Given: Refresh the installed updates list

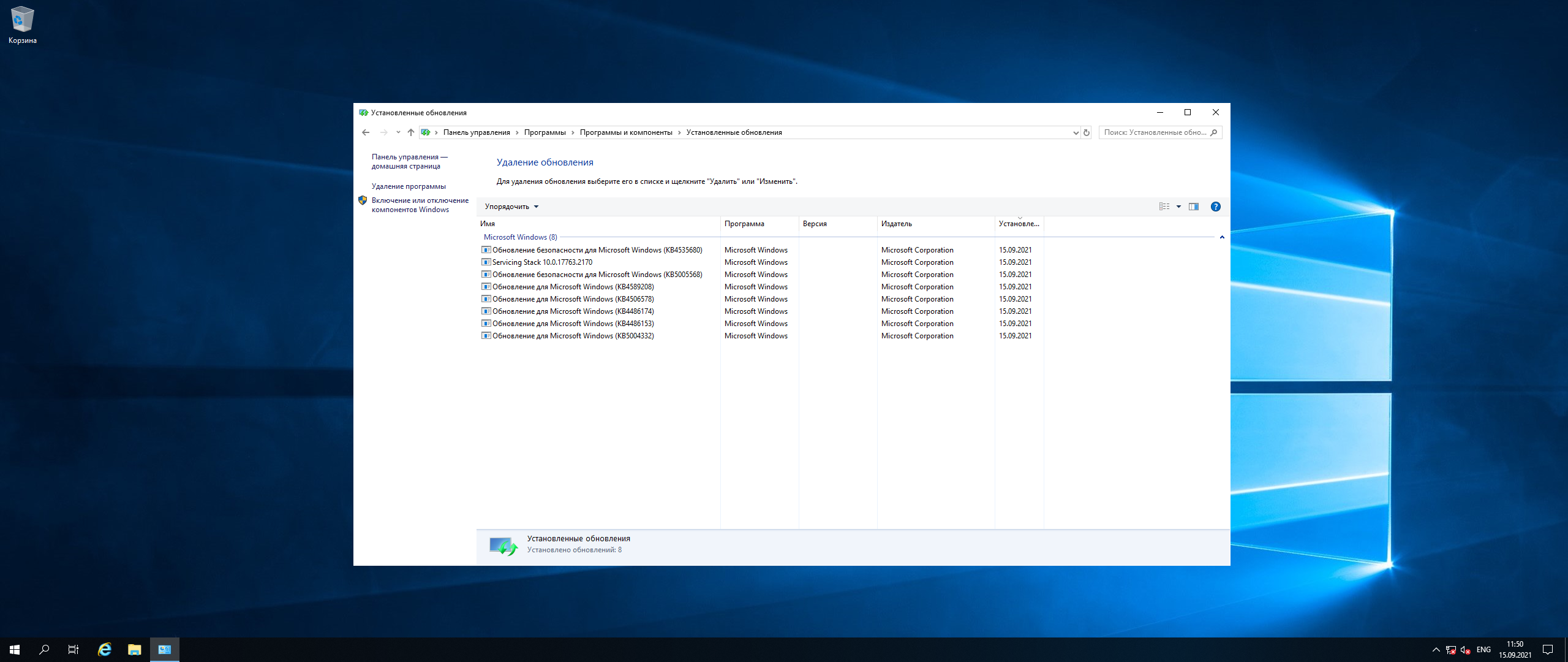Looking at the screenshot, I should click(x=1087, y=132).
